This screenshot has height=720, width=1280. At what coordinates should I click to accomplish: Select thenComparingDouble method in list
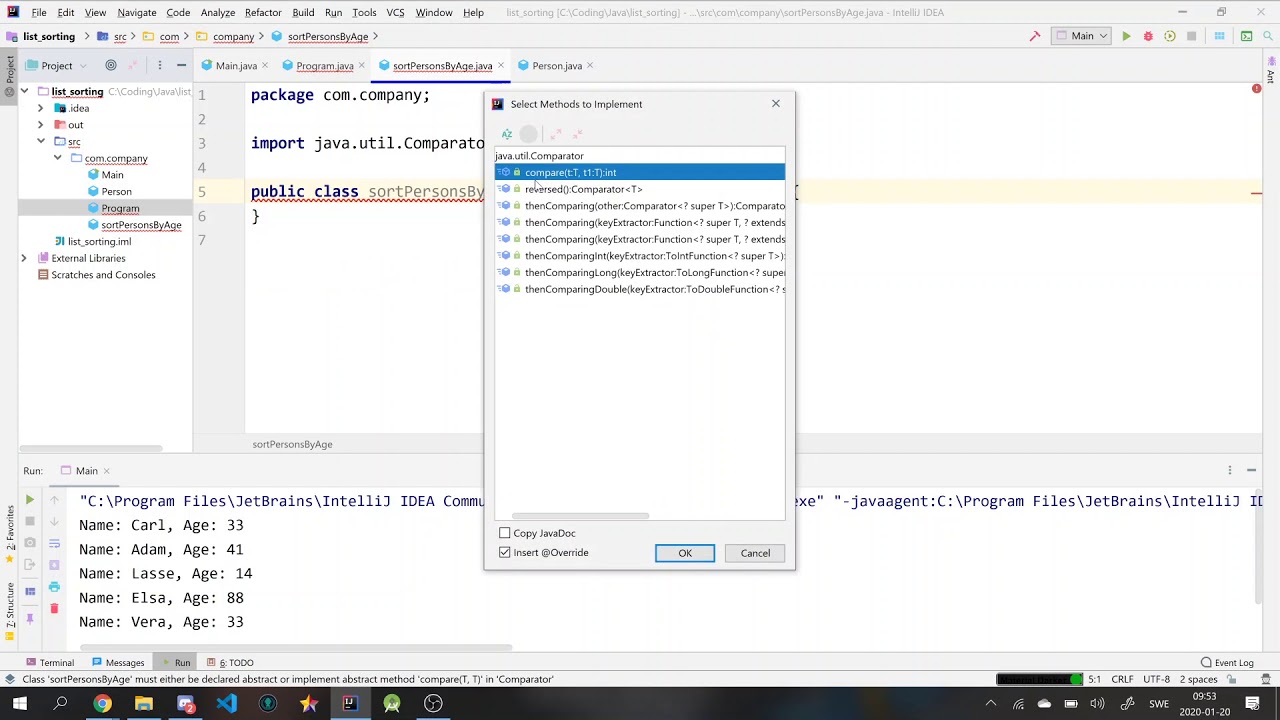[640, 289]
